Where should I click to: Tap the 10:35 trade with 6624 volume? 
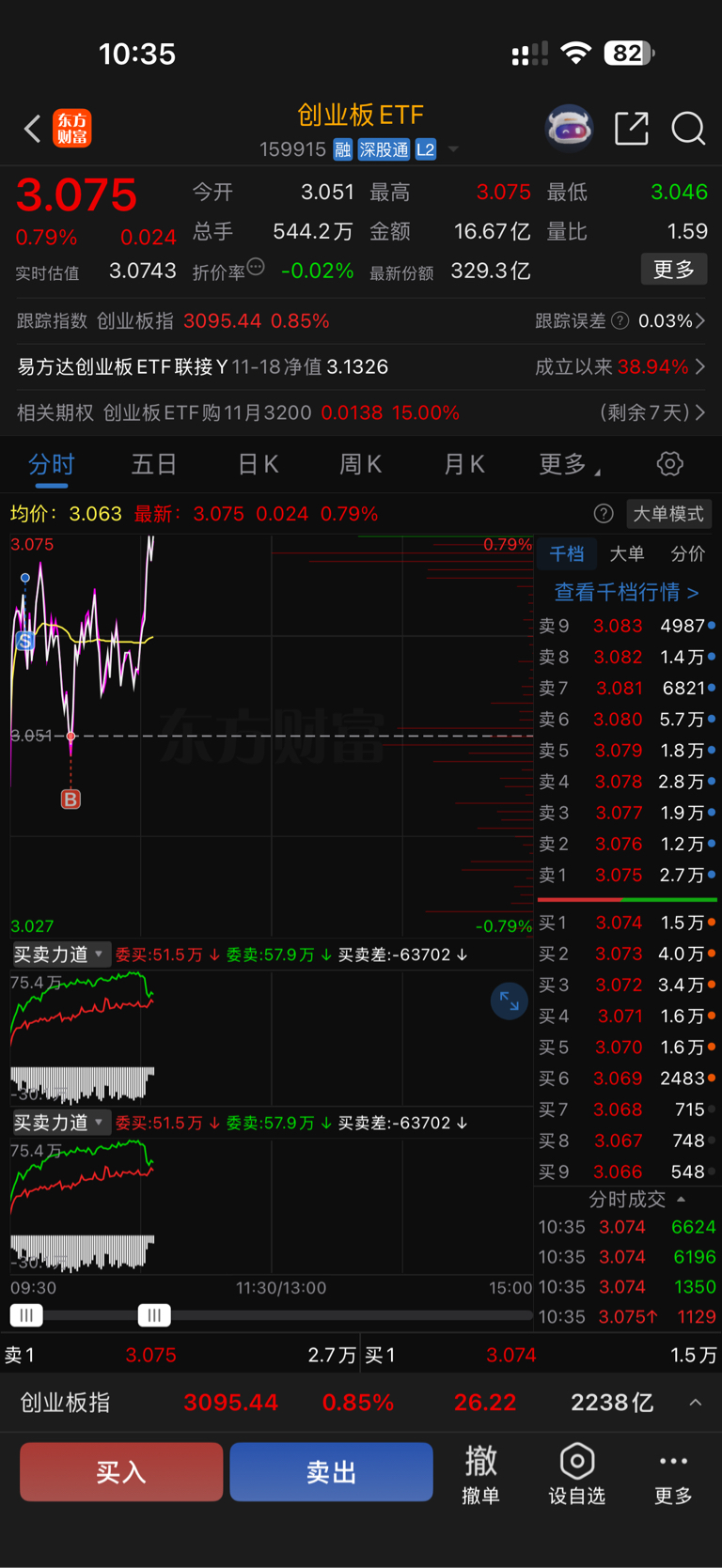pos(627,1227)
